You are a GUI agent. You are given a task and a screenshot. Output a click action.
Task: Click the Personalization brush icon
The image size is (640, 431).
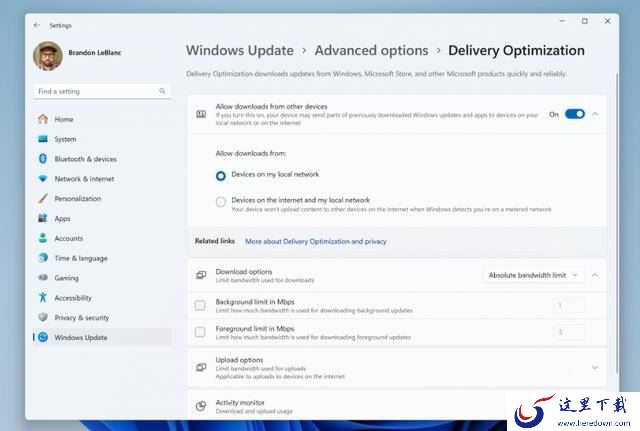click(x=43, y=198)
